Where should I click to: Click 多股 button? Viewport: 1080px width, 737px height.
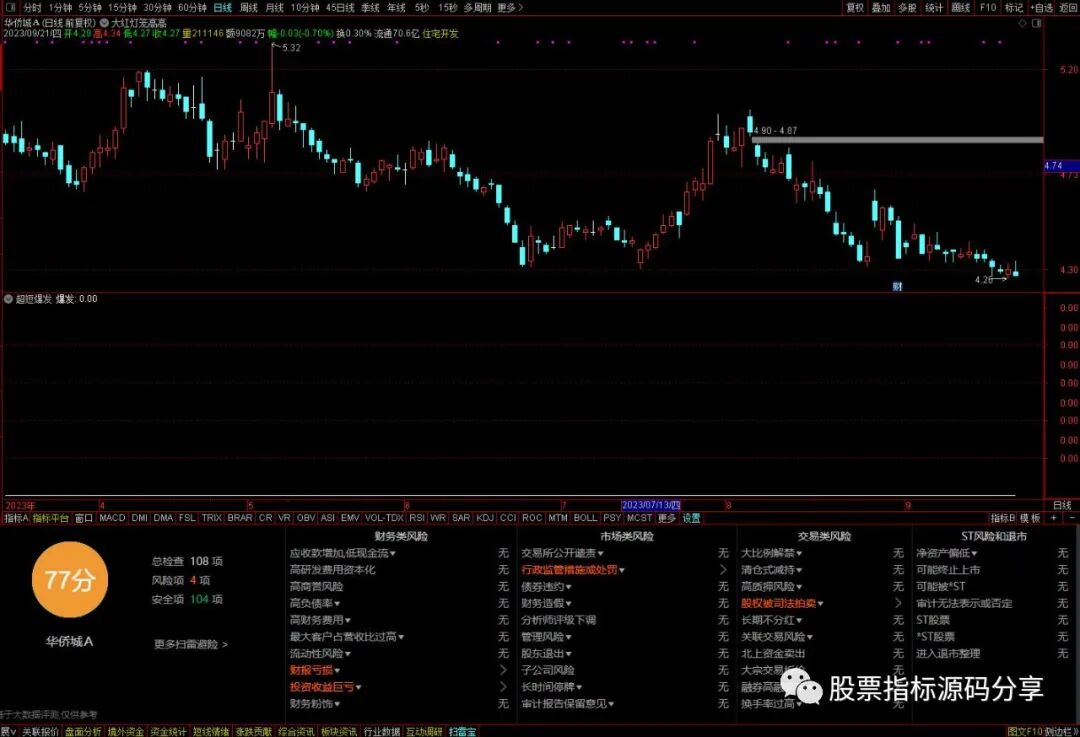(907, 8)
